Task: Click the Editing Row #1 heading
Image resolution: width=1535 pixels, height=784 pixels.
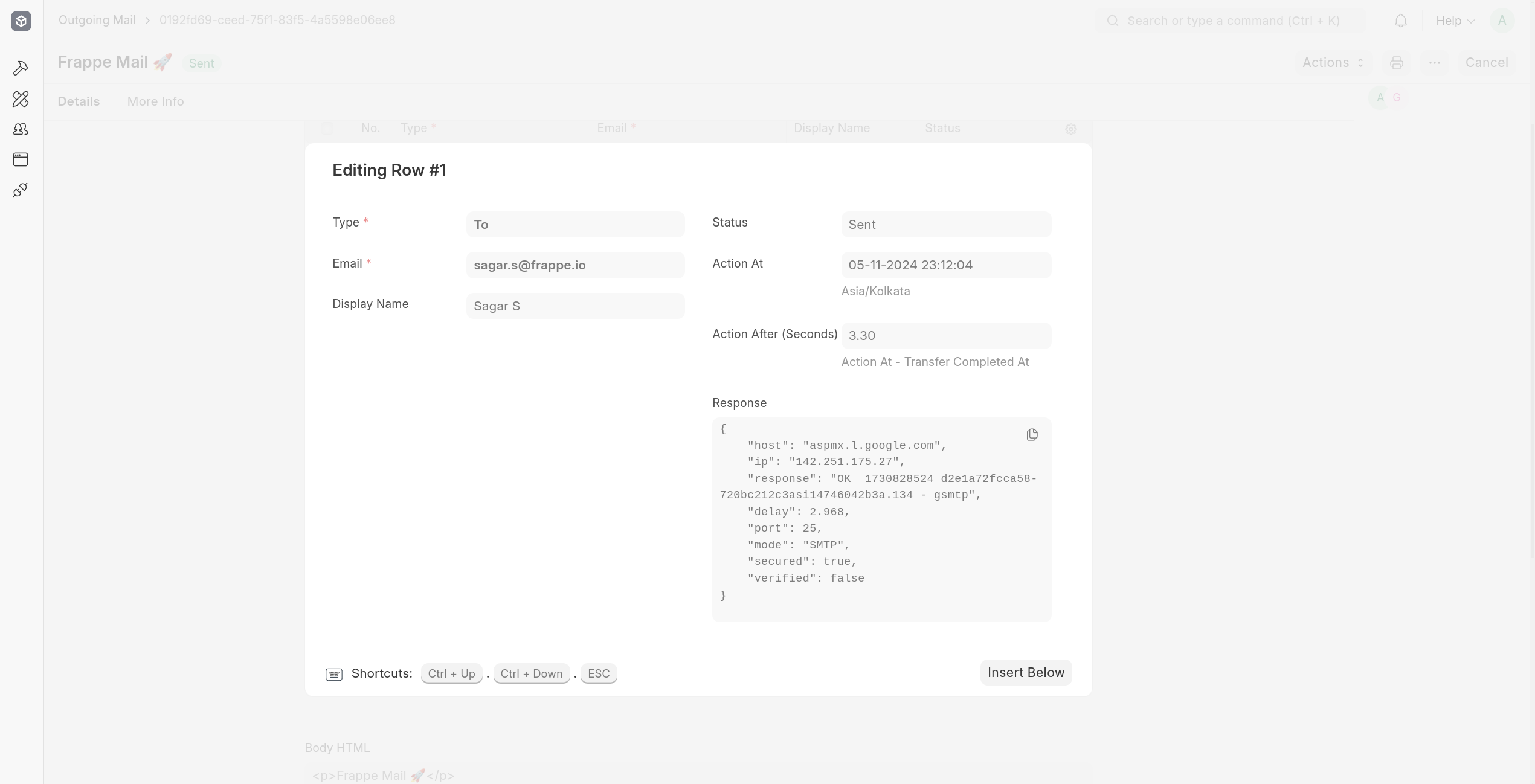Action: (x=389, y=170)
